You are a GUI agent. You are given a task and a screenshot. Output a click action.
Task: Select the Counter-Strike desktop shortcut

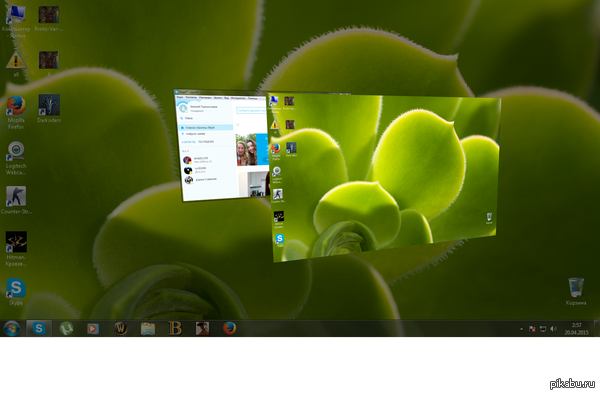(x=16, y=200)
